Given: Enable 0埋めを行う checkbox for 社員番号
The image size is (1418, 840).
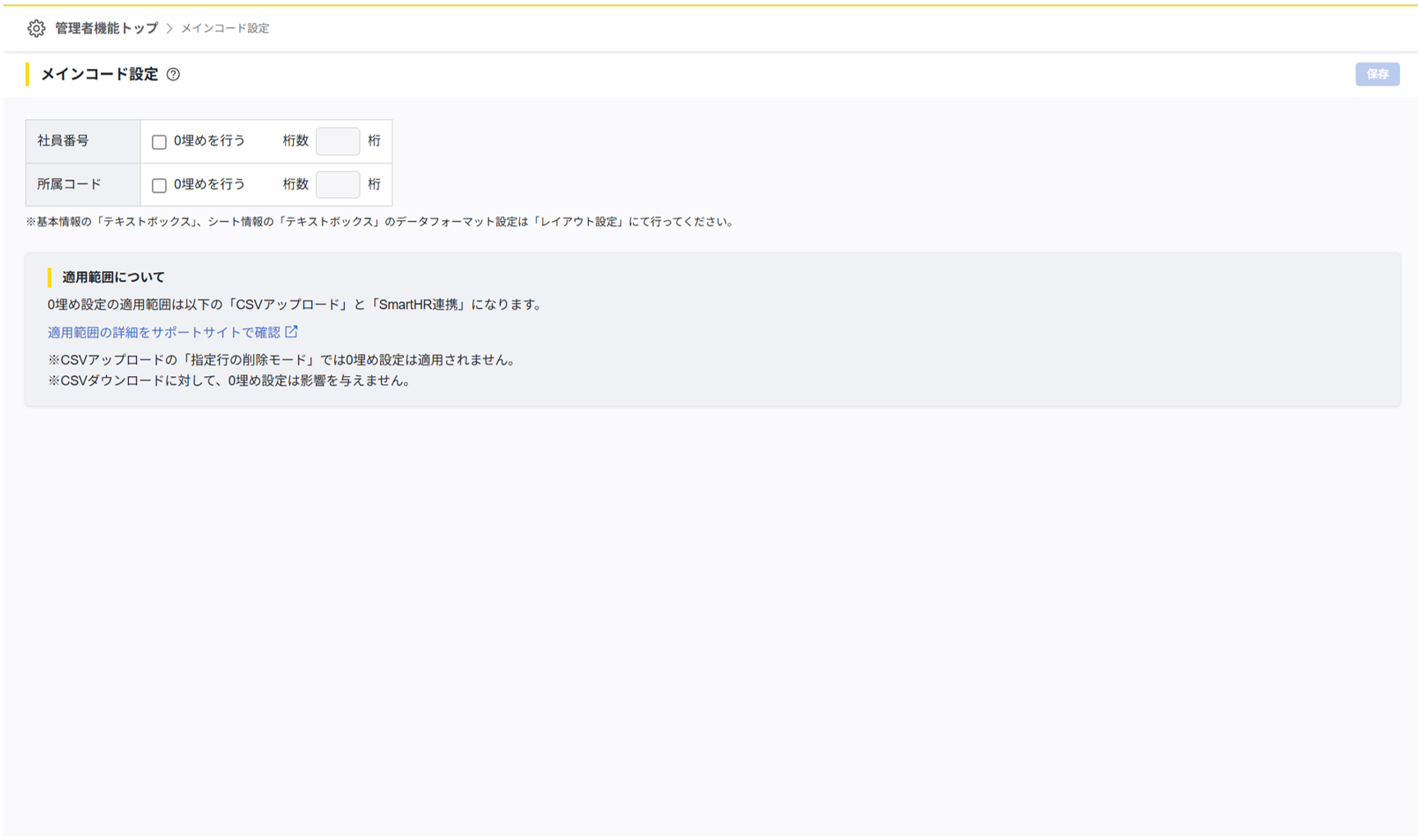Looking at the screenshot, I should pos(159,142).
